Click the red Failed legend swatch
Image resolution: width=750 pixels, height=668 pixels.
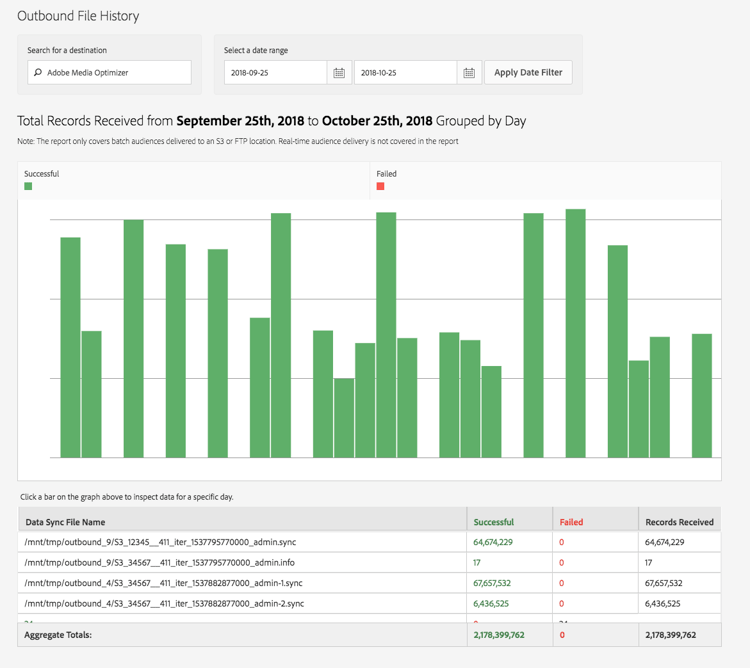click(380, 186)
